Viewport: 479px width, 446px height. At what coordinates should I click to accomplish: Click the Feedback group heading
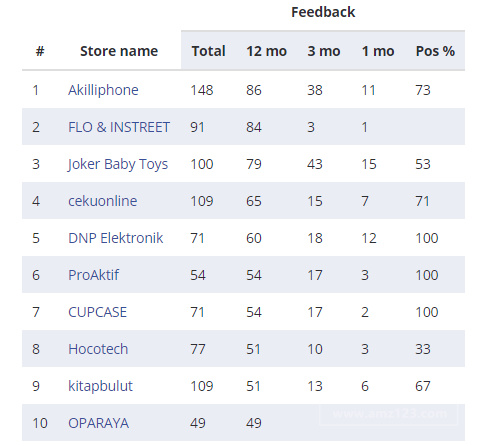323,12
